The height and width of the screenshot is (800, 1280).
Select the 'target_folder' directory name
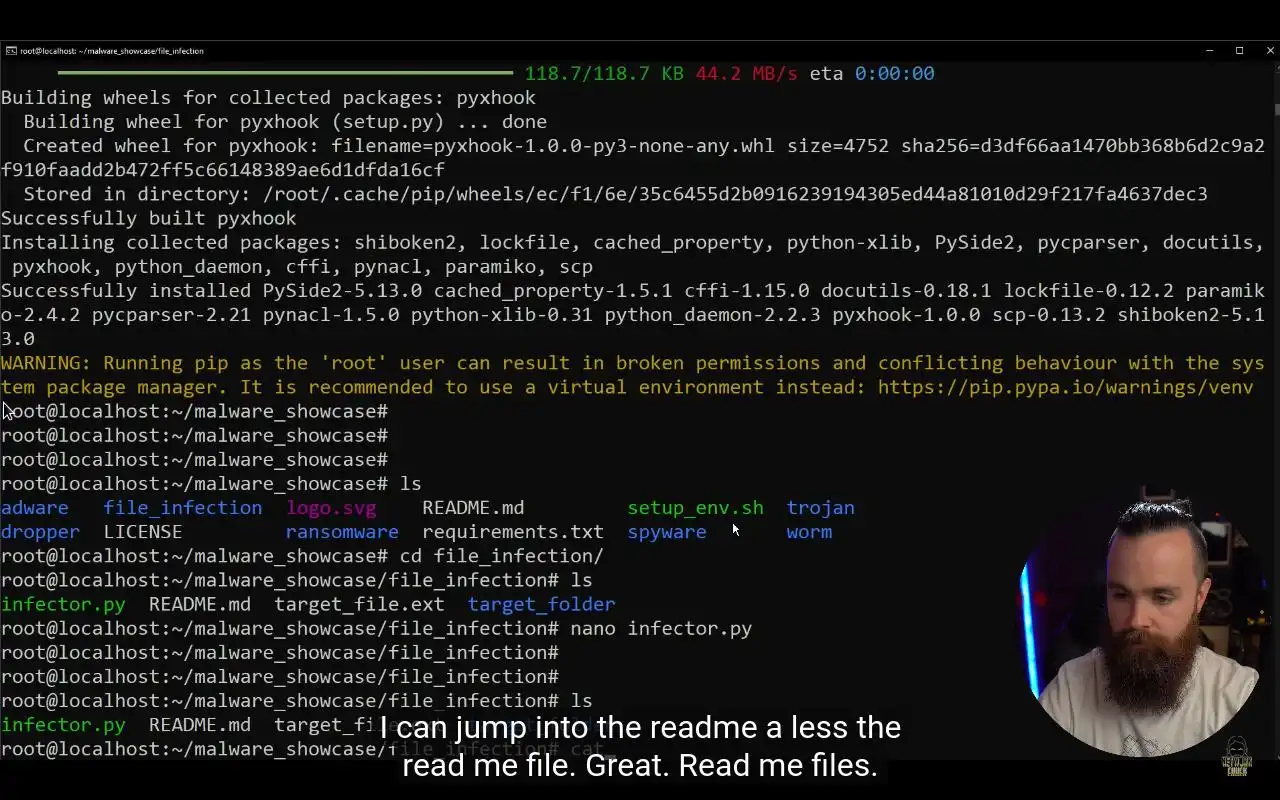point(541,604)
